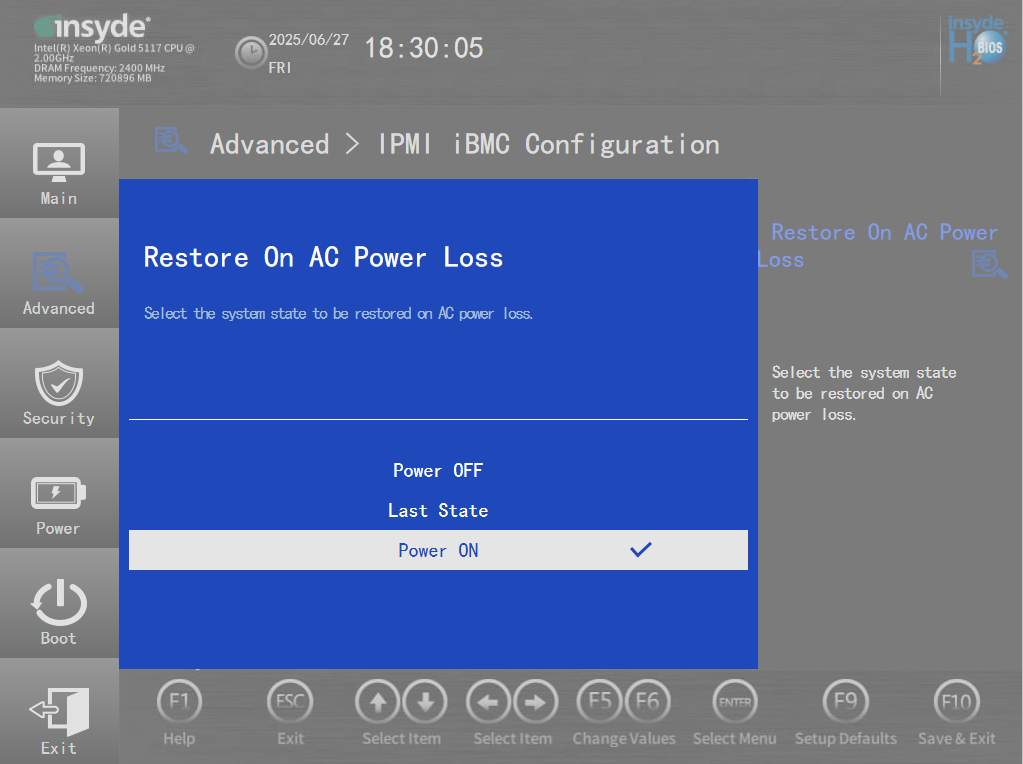
Task: Open the Security shield icon
Action: tap(58, 382)
